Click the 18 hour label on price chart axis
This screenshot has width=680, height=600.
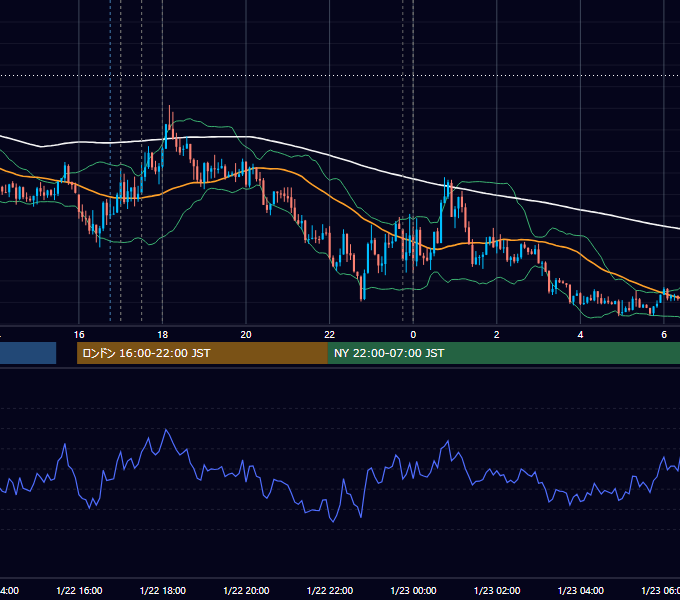pos(163,335)
